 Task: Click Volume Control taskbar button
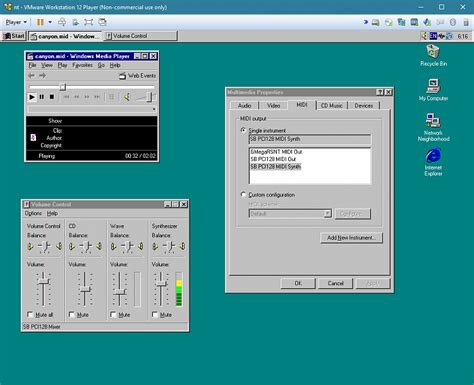pyautogui.click(x=140, y=36)
